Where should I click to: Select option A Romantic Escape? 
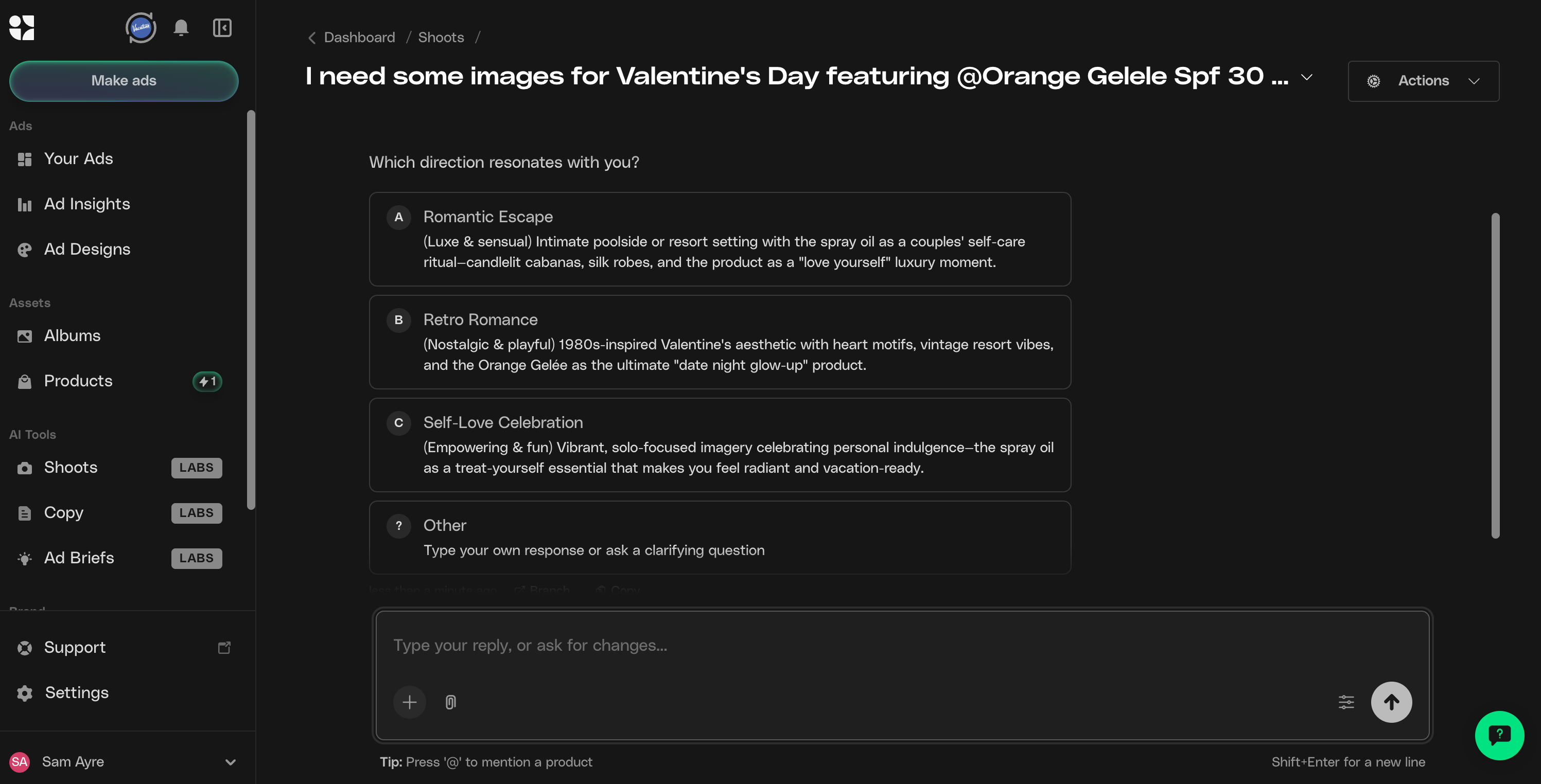[720, 239]
